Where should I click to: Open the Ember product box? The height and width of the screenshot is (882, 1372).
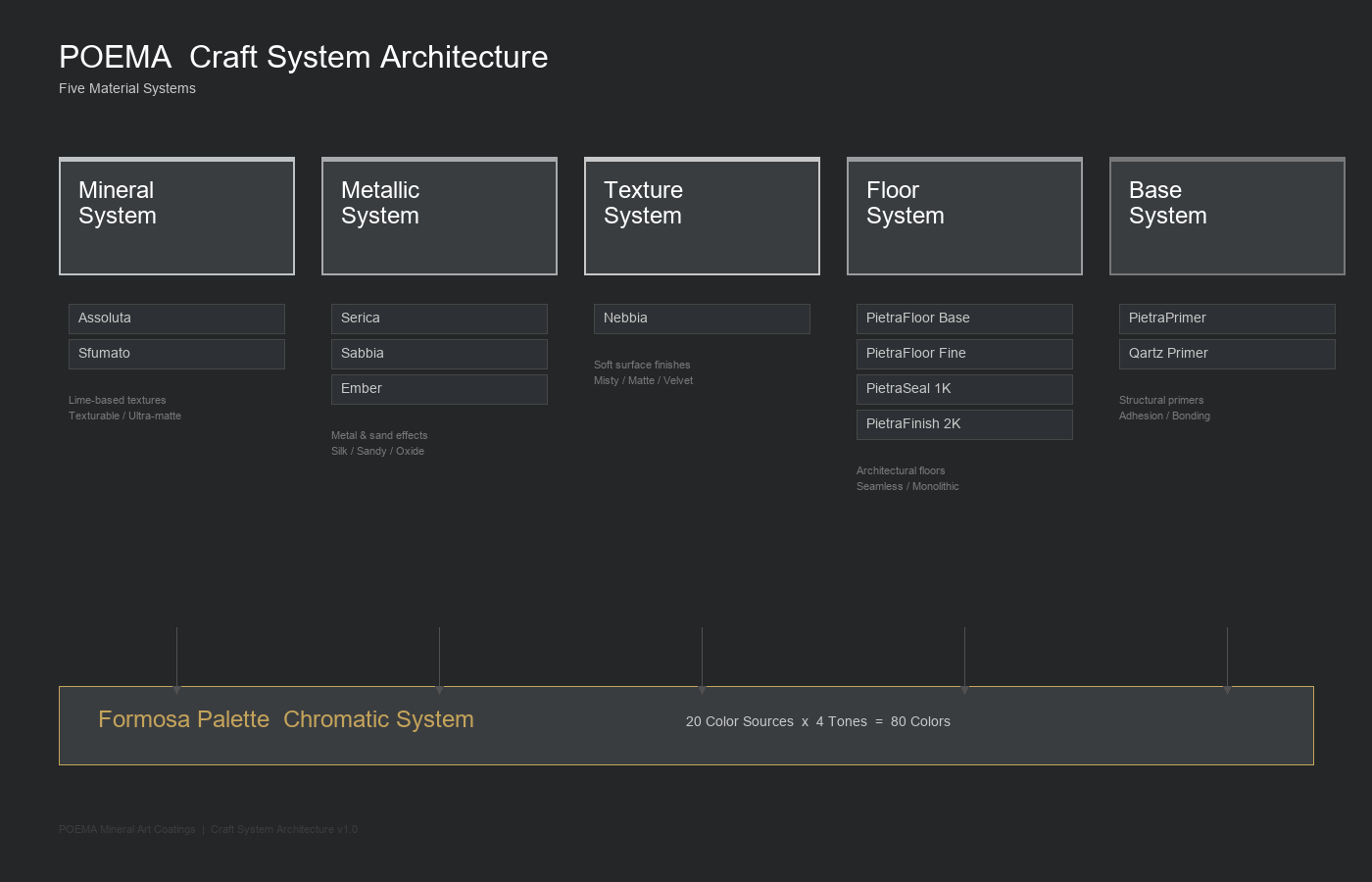pos(439,389)
